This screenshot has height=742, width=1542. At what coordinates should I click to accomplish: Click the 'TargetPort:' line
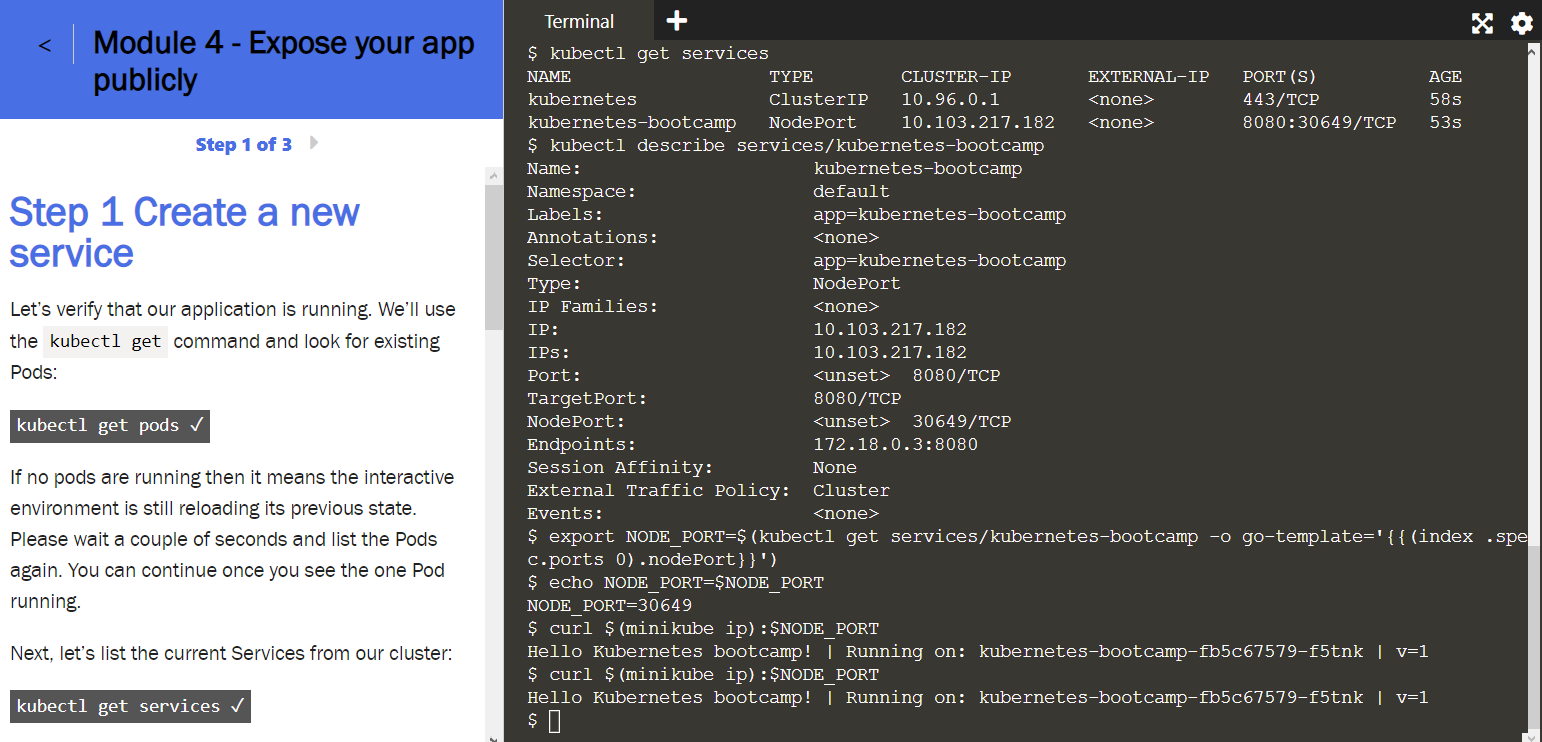(x=714, y=399)
